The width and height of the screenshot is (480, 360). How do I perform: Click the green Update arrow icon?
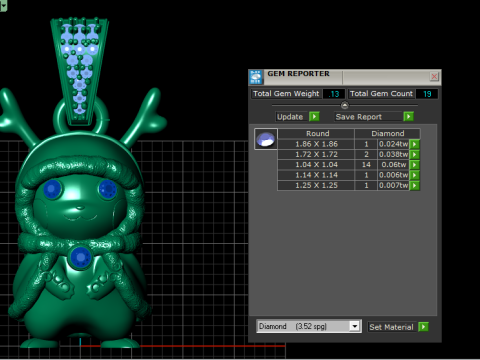(x=314, y=117)
